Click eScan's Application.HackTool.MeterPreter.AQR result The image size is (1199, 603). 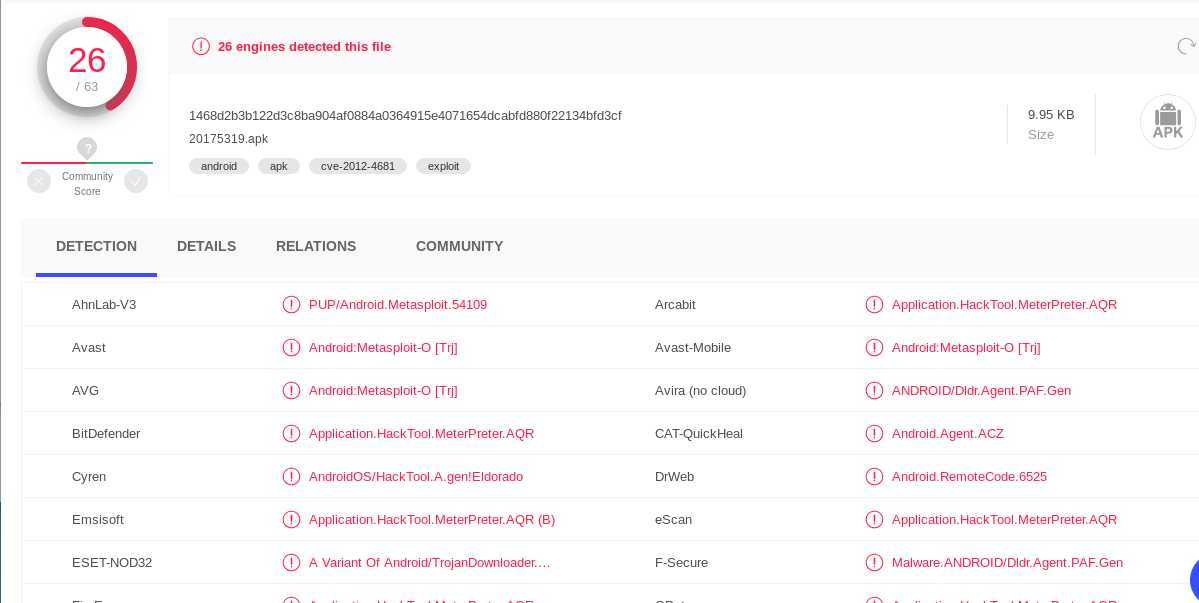[1004, 520]
